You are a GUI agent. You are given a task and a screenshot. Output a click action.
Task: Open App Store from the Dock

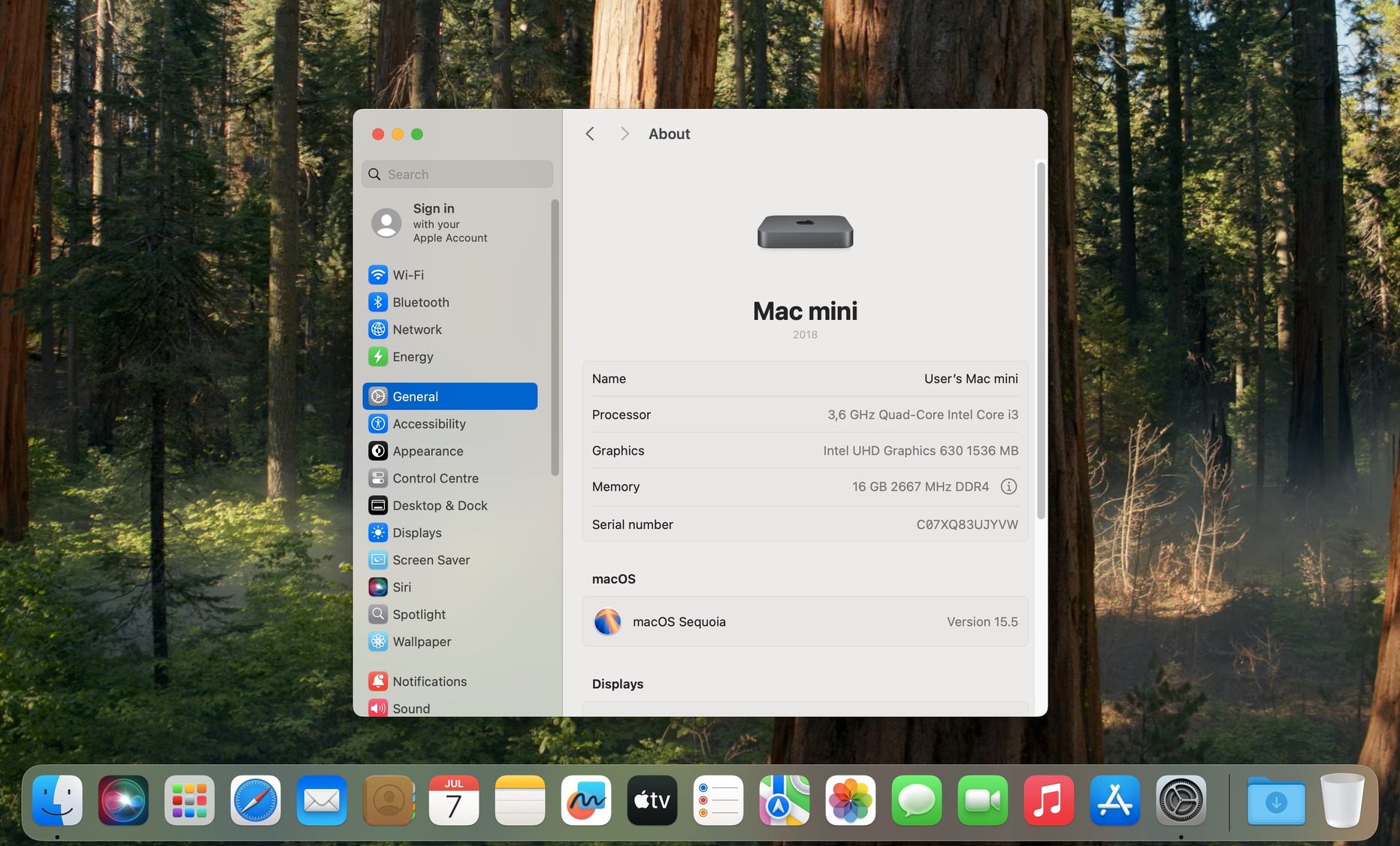[1115, 800]
